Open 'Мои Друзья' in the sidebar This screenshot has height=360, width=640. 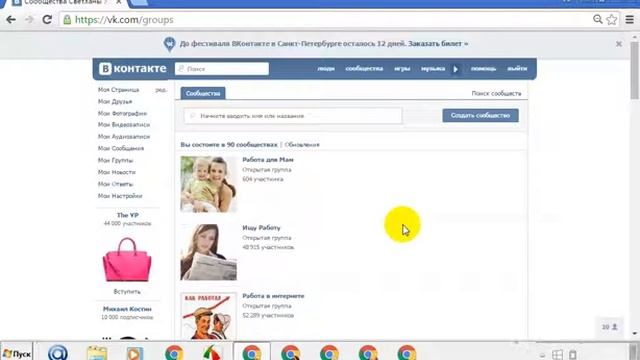[115, 101]
